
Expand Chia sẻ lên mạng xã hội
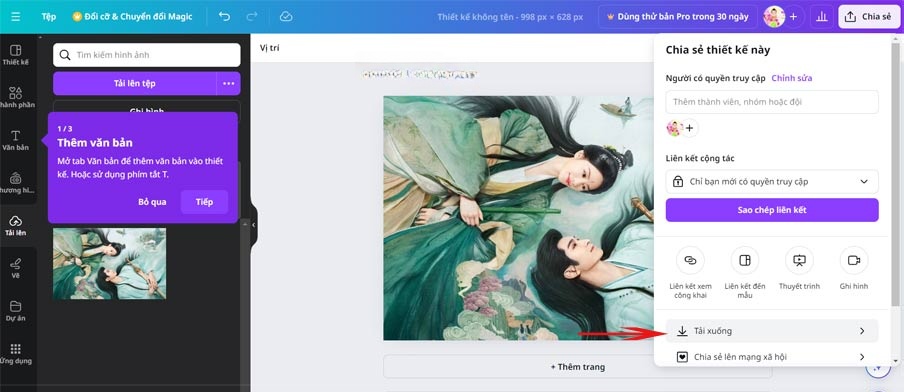click(x=772, y=357)
